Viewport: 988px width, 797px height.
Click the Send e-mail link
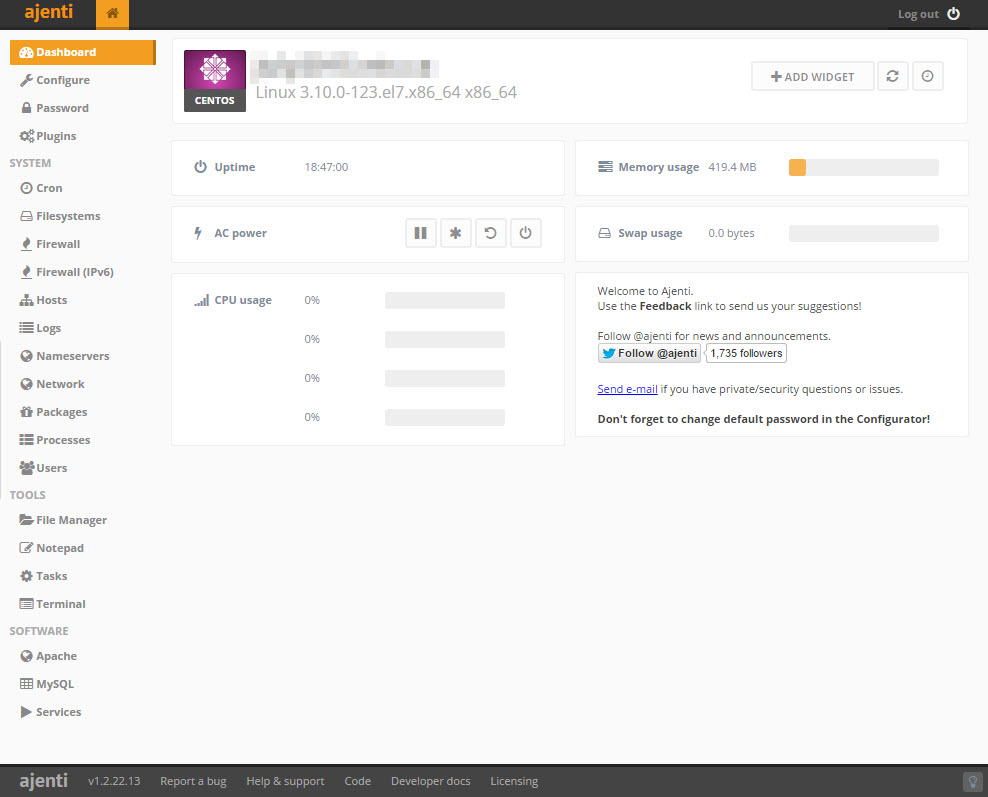tap(627, 389)
